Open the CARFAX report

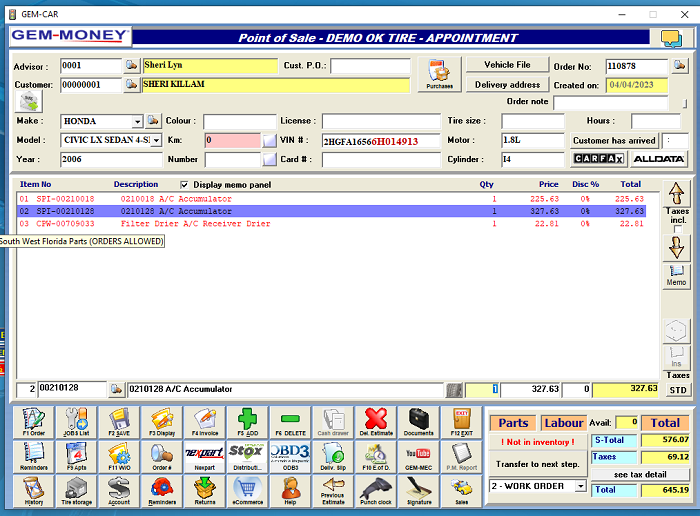click(x=599, y=159)
